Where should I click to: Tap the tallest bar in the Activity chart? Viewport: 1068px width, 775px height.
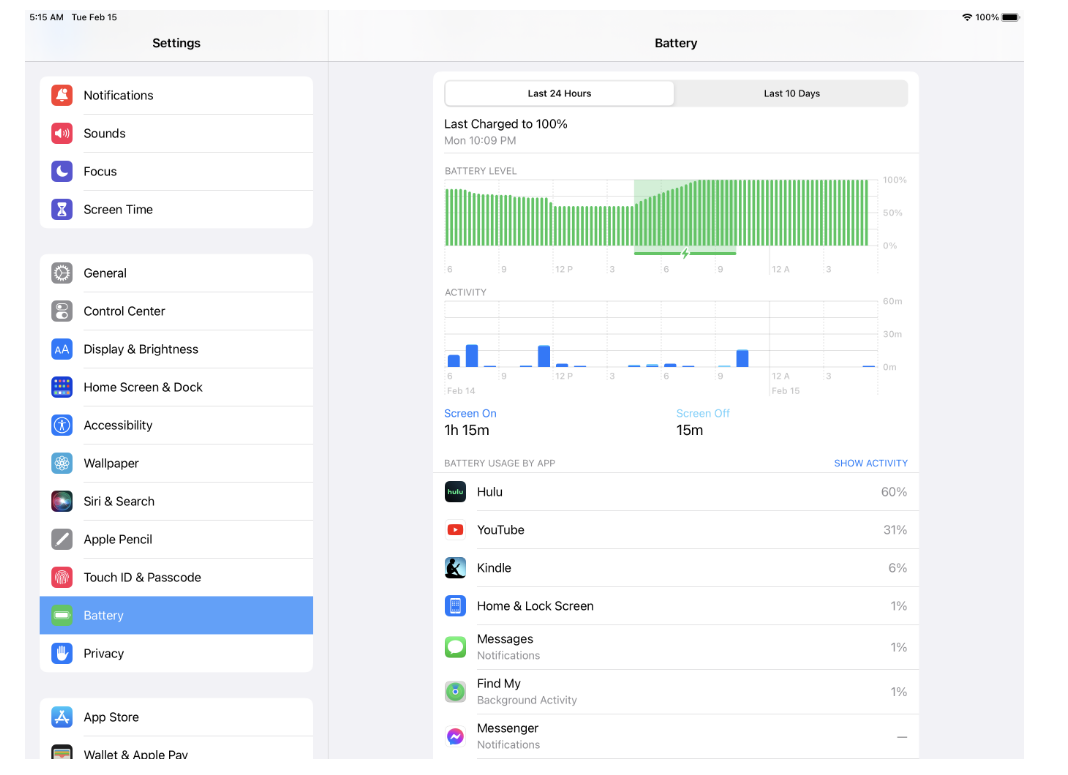[x=472, y=356]
